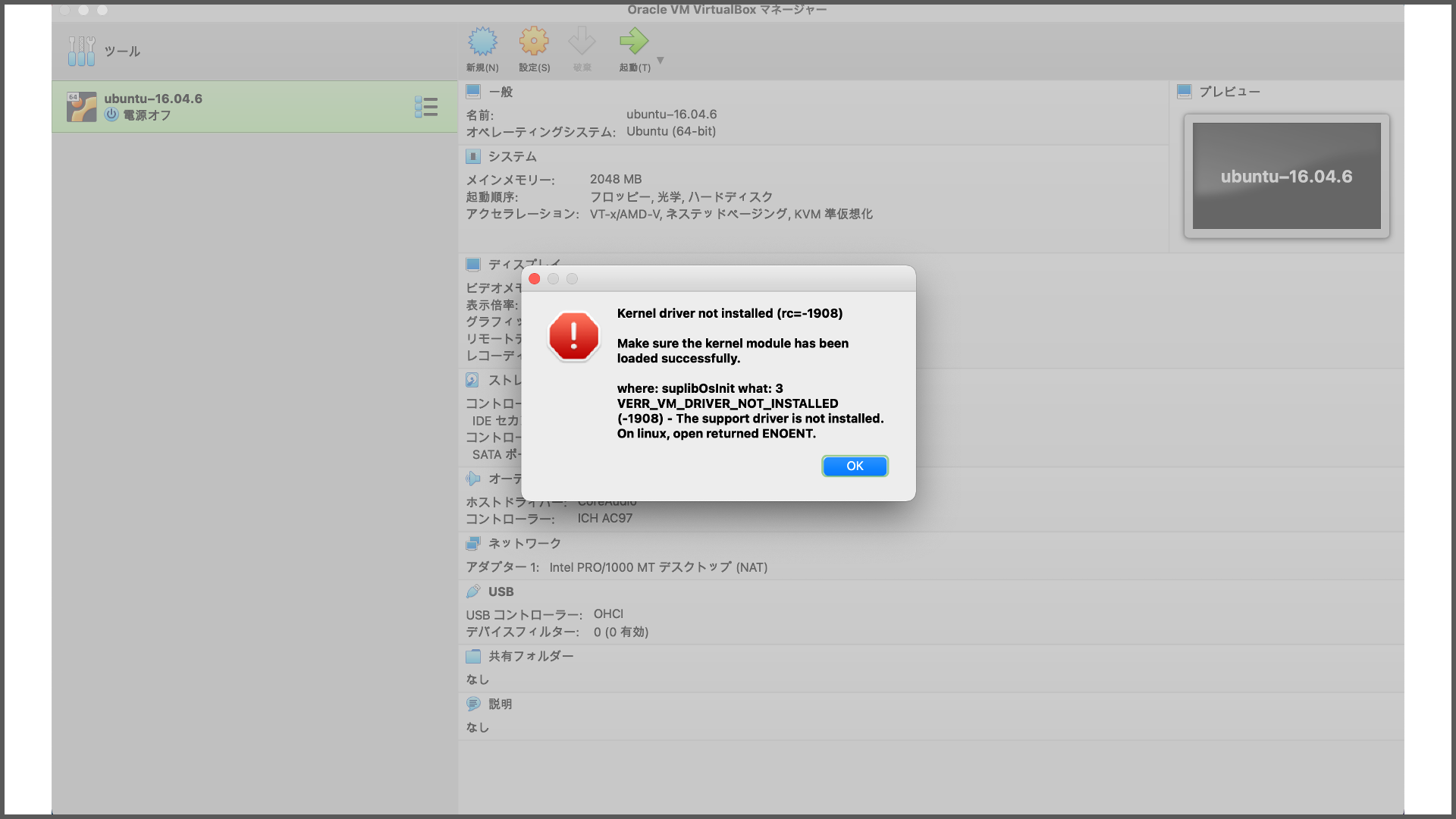The width and height of the screenshot is (1456, 819).
Task: Open the Start button dropdown arrow
Action: [x=661, y=60]
